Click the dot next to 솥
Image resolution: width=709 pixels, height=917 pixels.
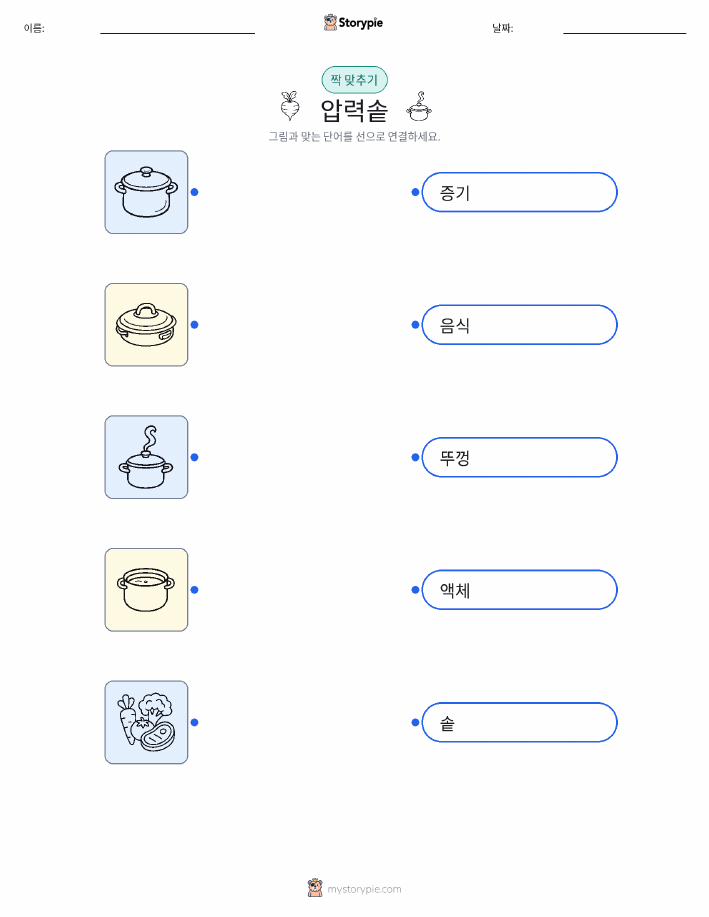(x=415, y=722)
